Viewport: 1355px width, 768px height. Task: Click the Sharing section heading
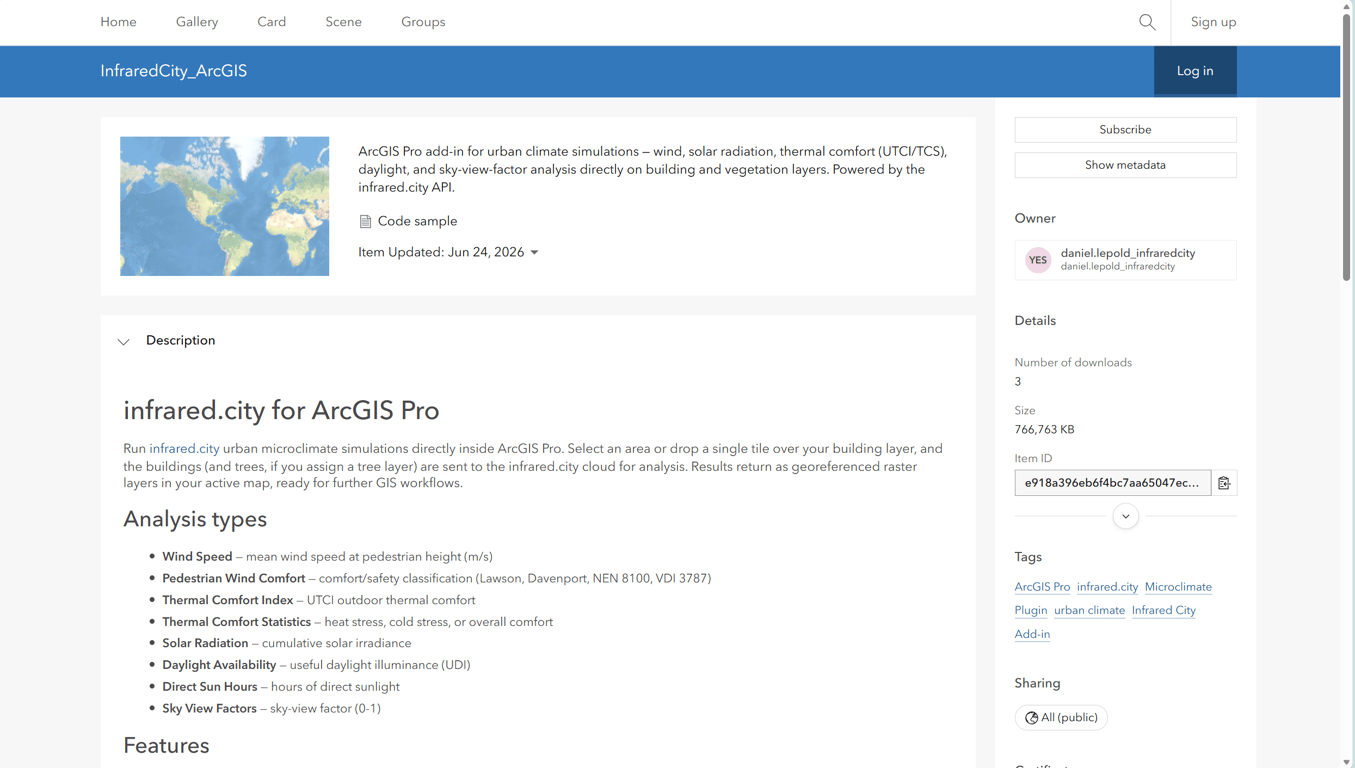coord(1037,684)
